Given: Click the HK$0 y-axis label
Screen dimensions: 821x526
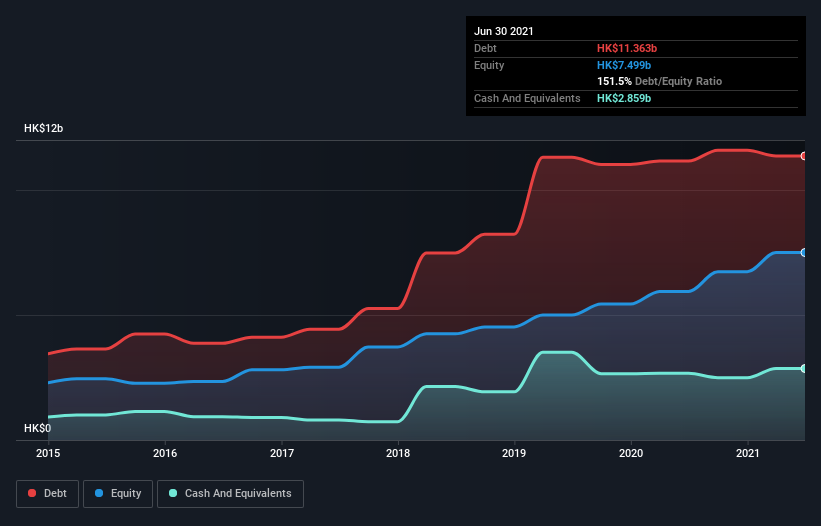Looking at the screenshot, I should tap(38, 428).
